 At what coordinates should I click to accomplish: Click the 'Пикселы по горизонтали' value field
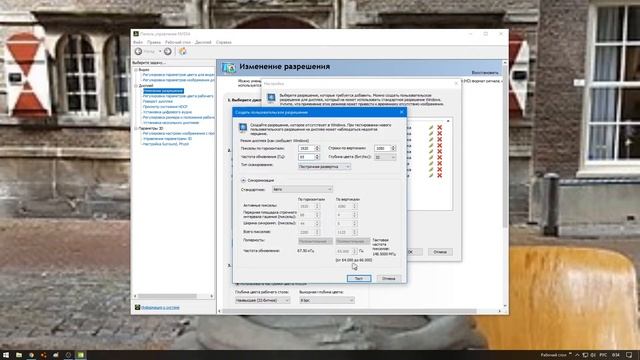click(x=306, y=148)
